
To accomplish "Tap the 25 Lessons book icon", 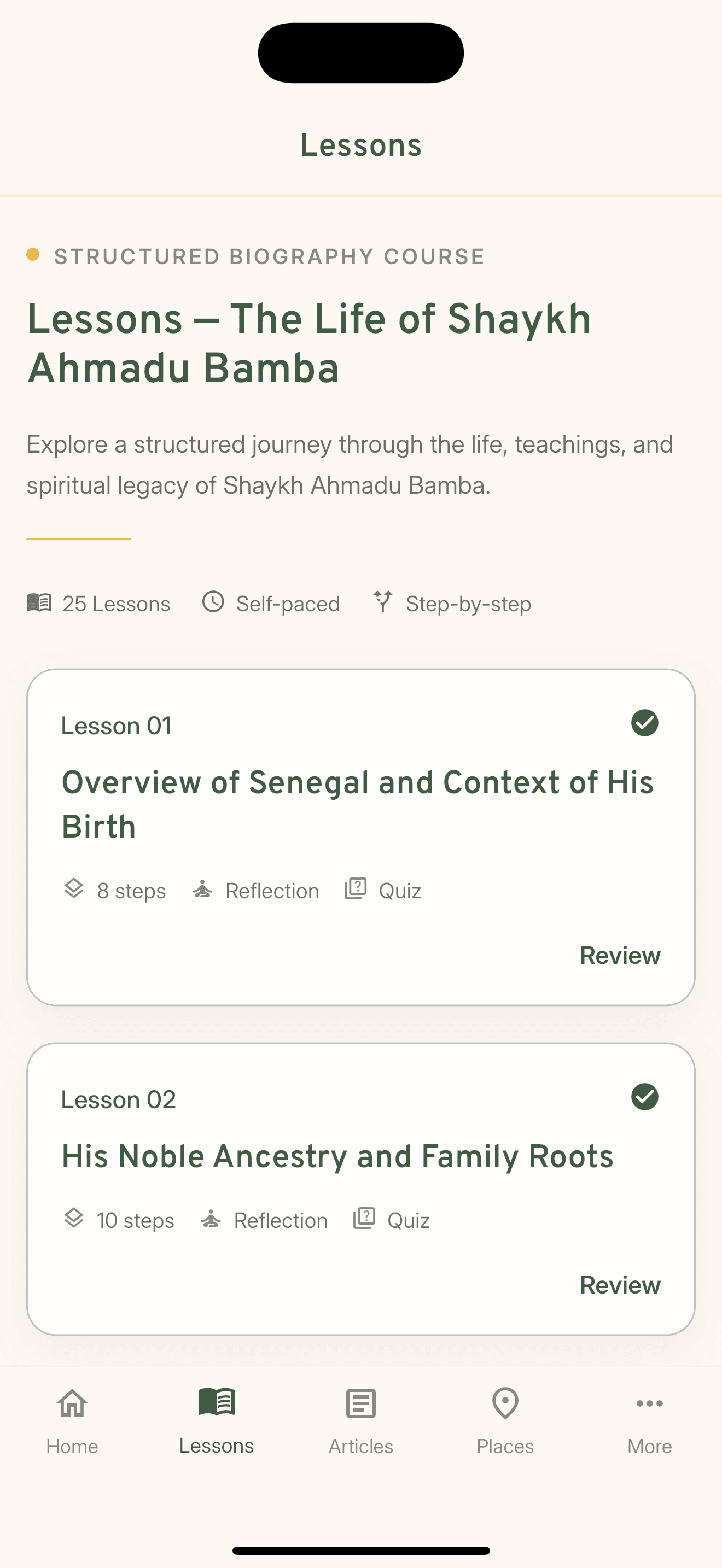I will [x=39, y=602].
